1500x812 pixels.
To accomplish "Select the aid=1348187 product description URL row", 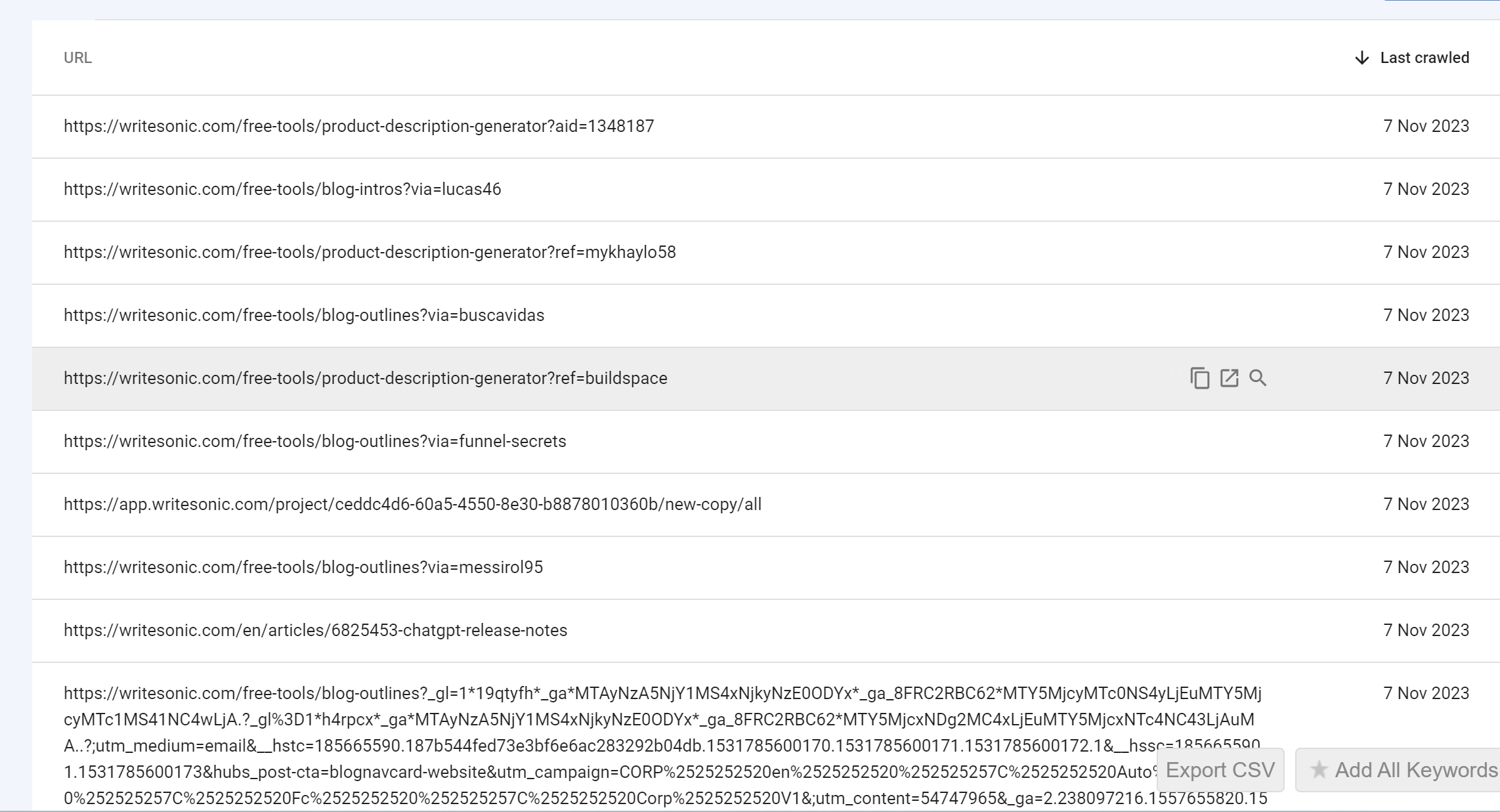I will [x=358, y=126].
